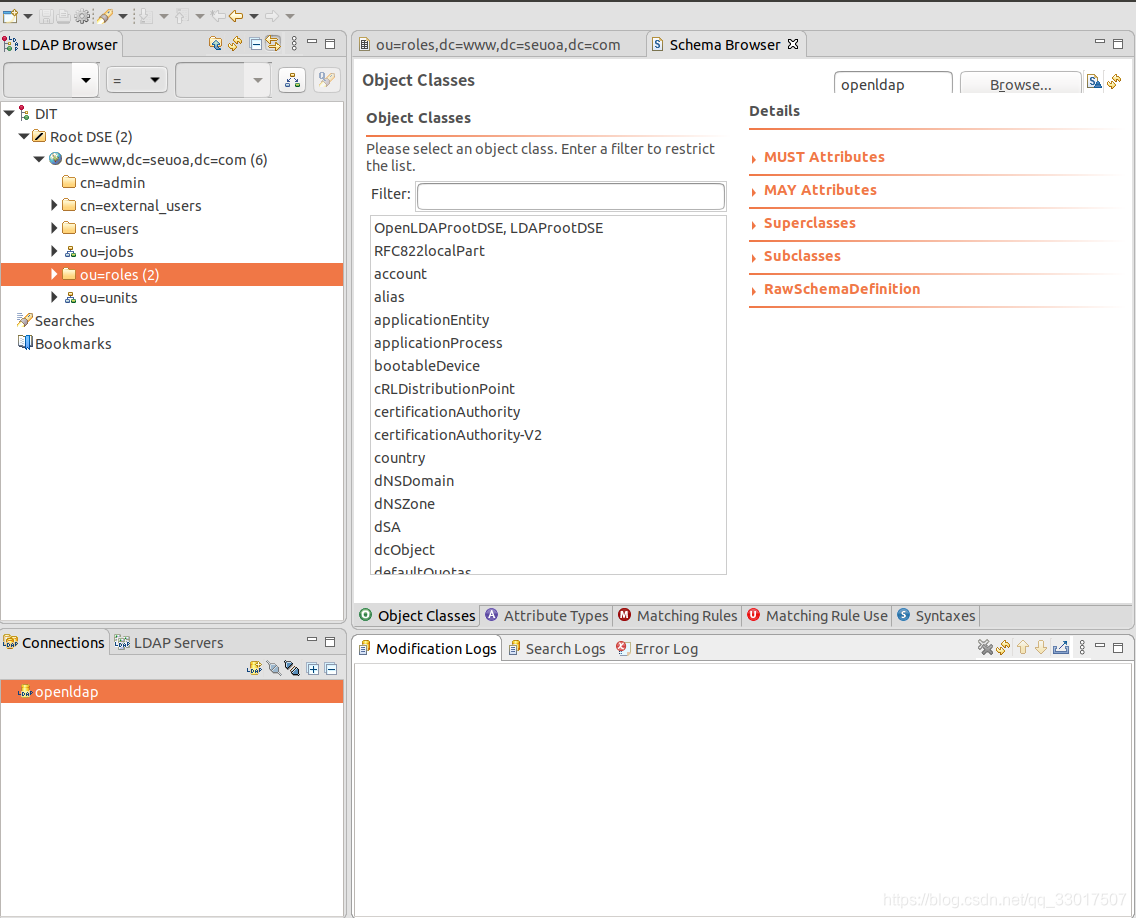
Task: Expand the ou=units entry
Action: click(x=54, y=297)
